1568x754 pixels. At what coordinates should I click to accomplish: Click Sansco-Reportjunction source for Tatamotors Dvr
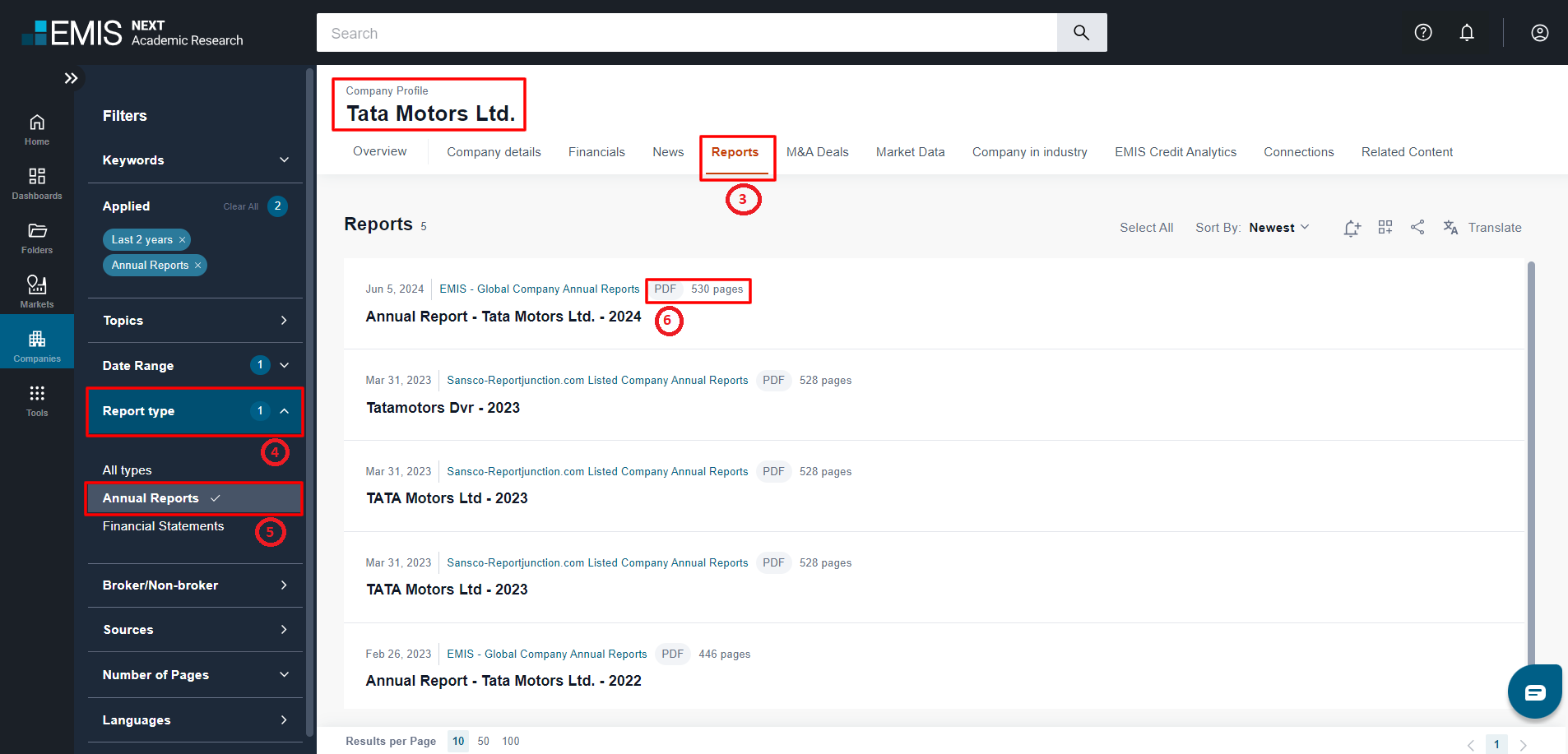click(597, 380)
